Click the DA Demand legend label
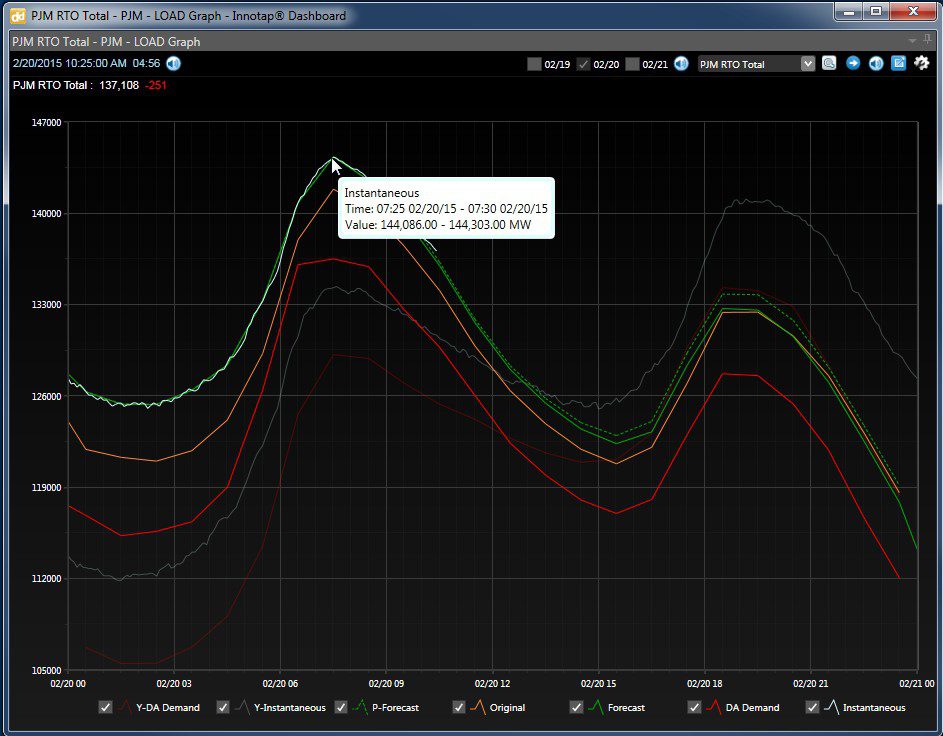The width and height of the screenshot is (943, 736). point(752,708)
